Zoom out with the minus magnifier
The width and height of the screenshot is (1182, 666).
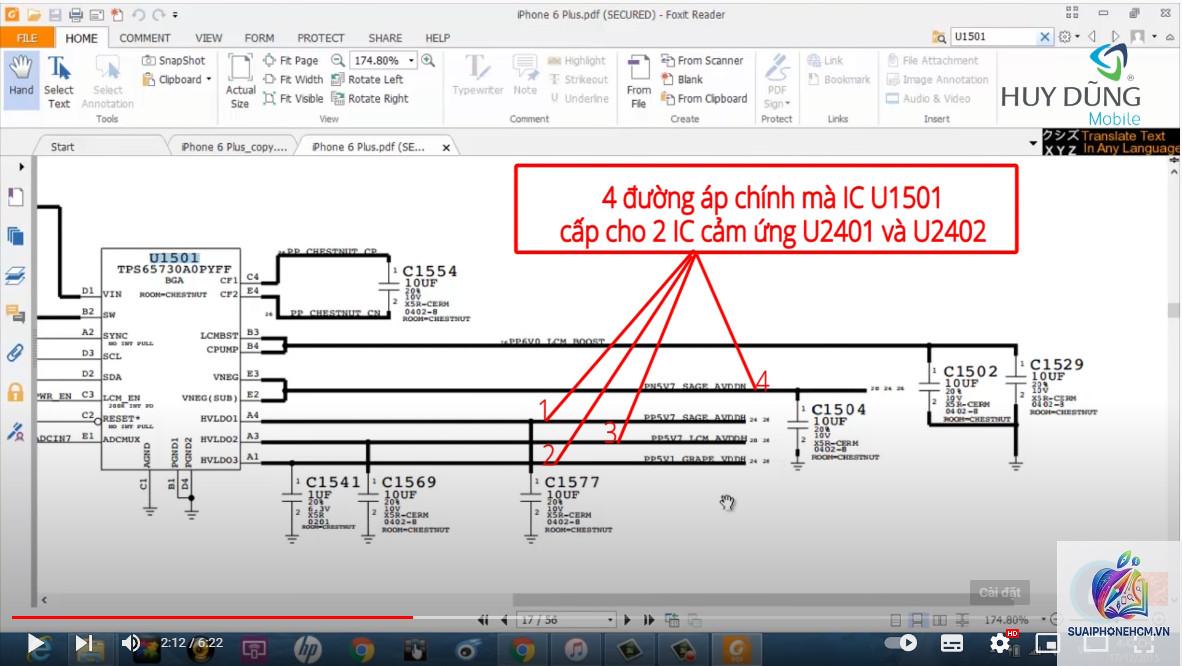tap(338, 60)
